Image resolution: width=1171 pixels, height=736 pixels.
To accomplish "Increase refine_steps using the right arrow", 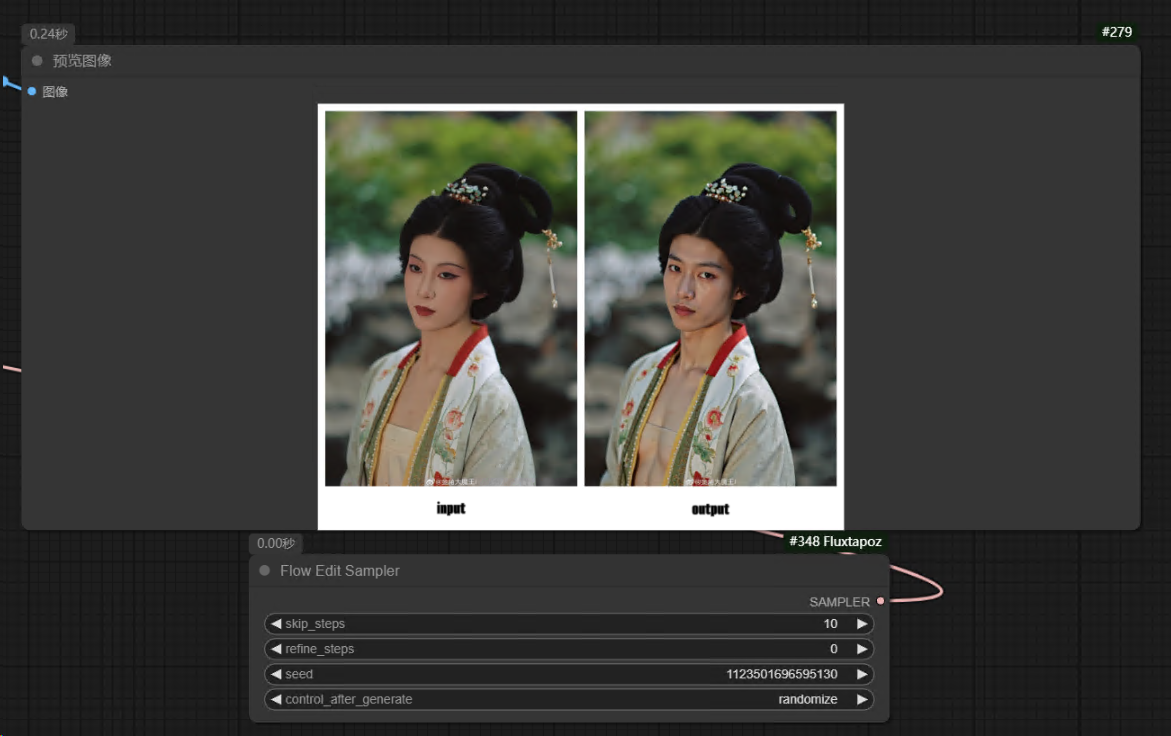I will [862, 649].
